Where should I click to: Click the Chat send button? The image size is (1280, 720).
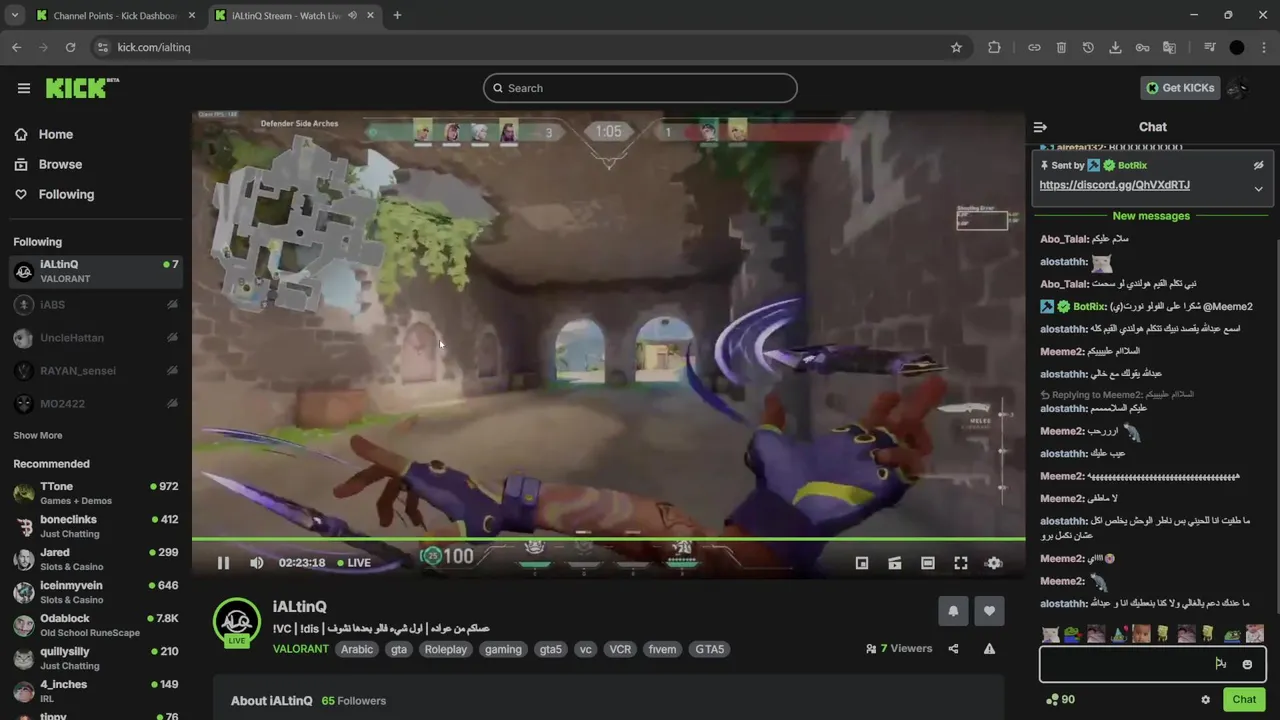coord(1244,700)
